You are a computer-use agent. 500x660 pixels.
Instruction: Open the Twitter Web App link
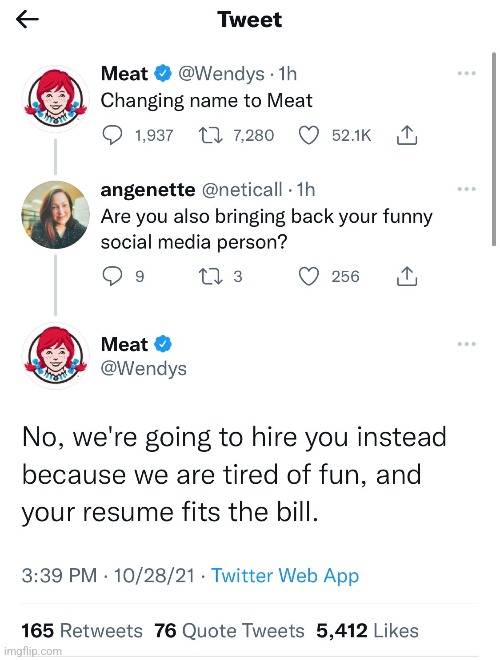pyautogui.click(x=285, y=576)
